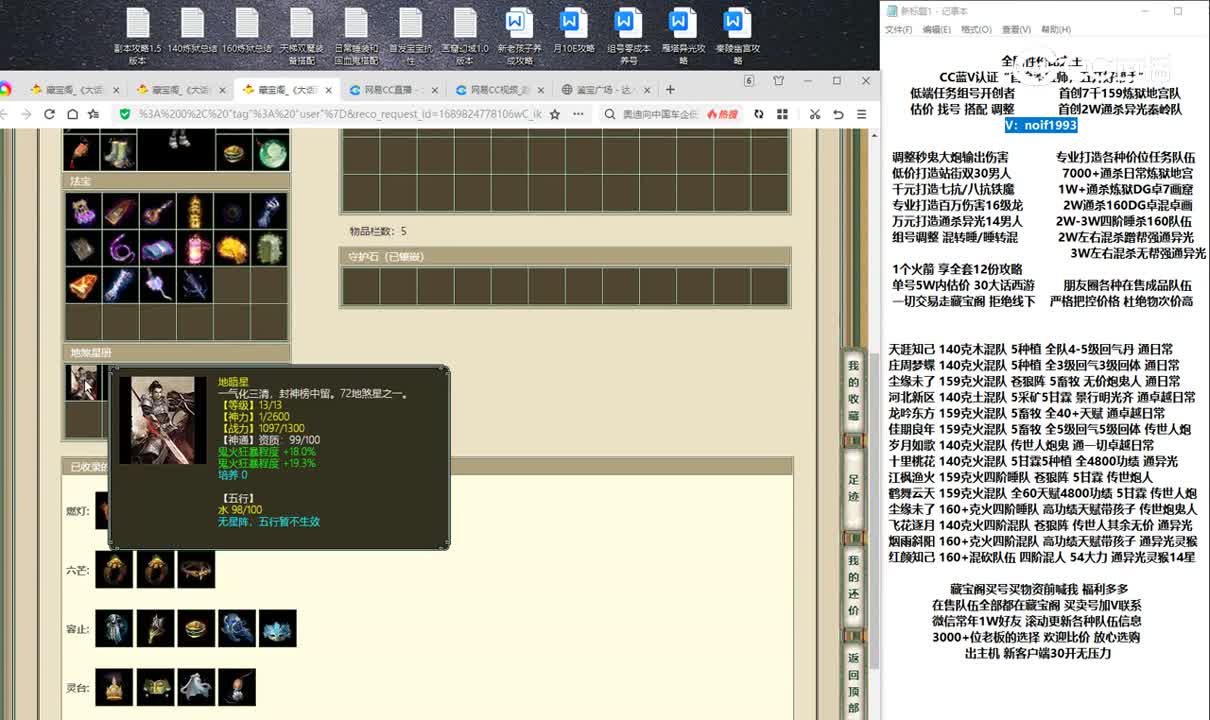1210x720 pixels.
Task: Open Notepad 帮助(H) menu
Action: [x=1055, y=30]
